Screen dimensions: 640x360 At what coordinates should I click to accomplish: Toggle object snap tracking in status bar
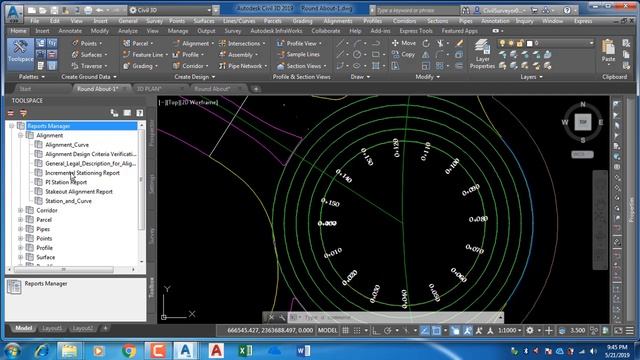pyautogui.click(x=425, y=330)
